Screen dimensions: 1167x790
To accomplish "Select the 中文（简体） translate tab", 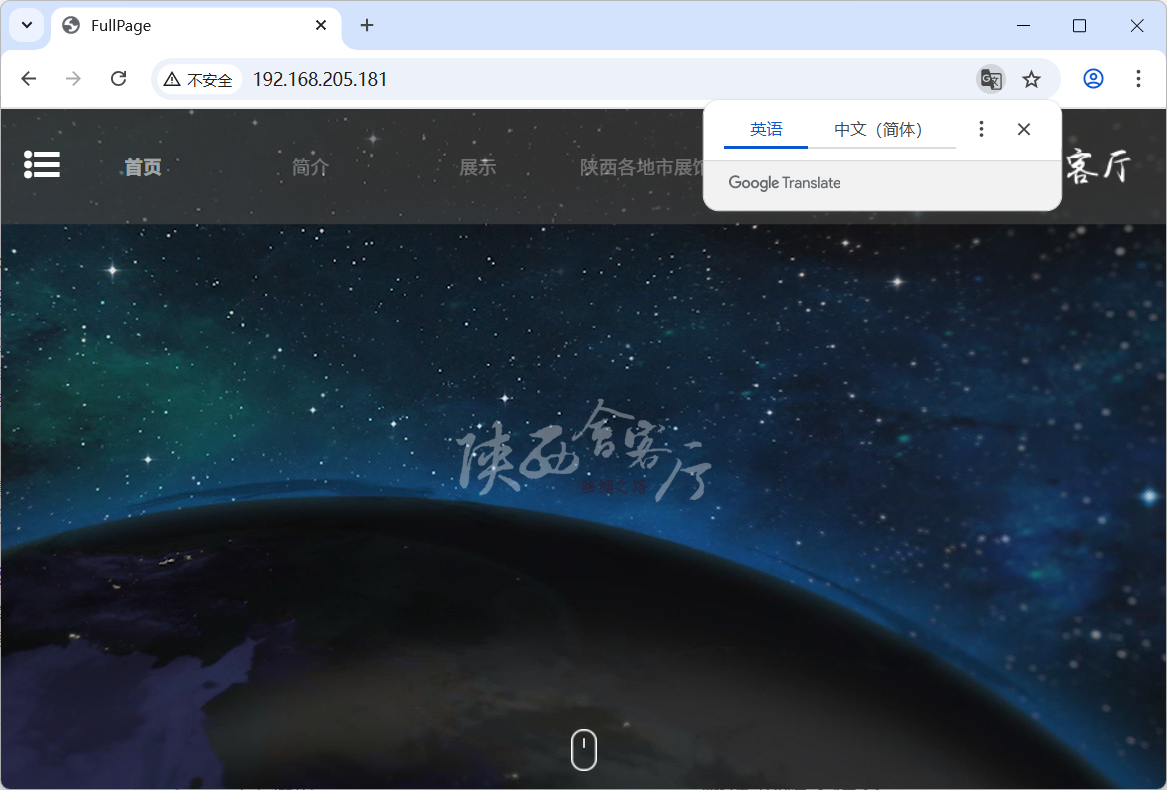I will [881, 130].
